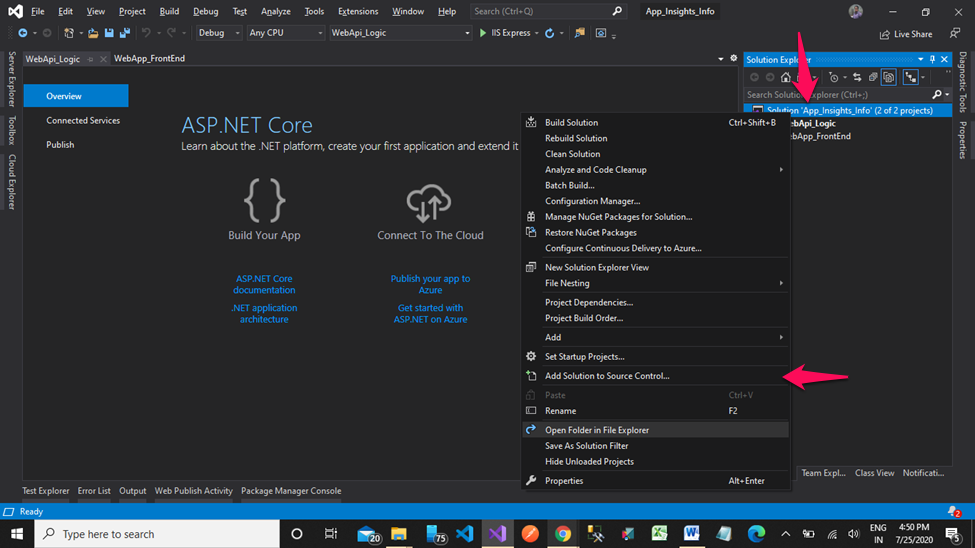Click the Pending Changes Filter clock icon
This screenshot has height=548, width=975.
pyautogui.click(x=833, y=77)
